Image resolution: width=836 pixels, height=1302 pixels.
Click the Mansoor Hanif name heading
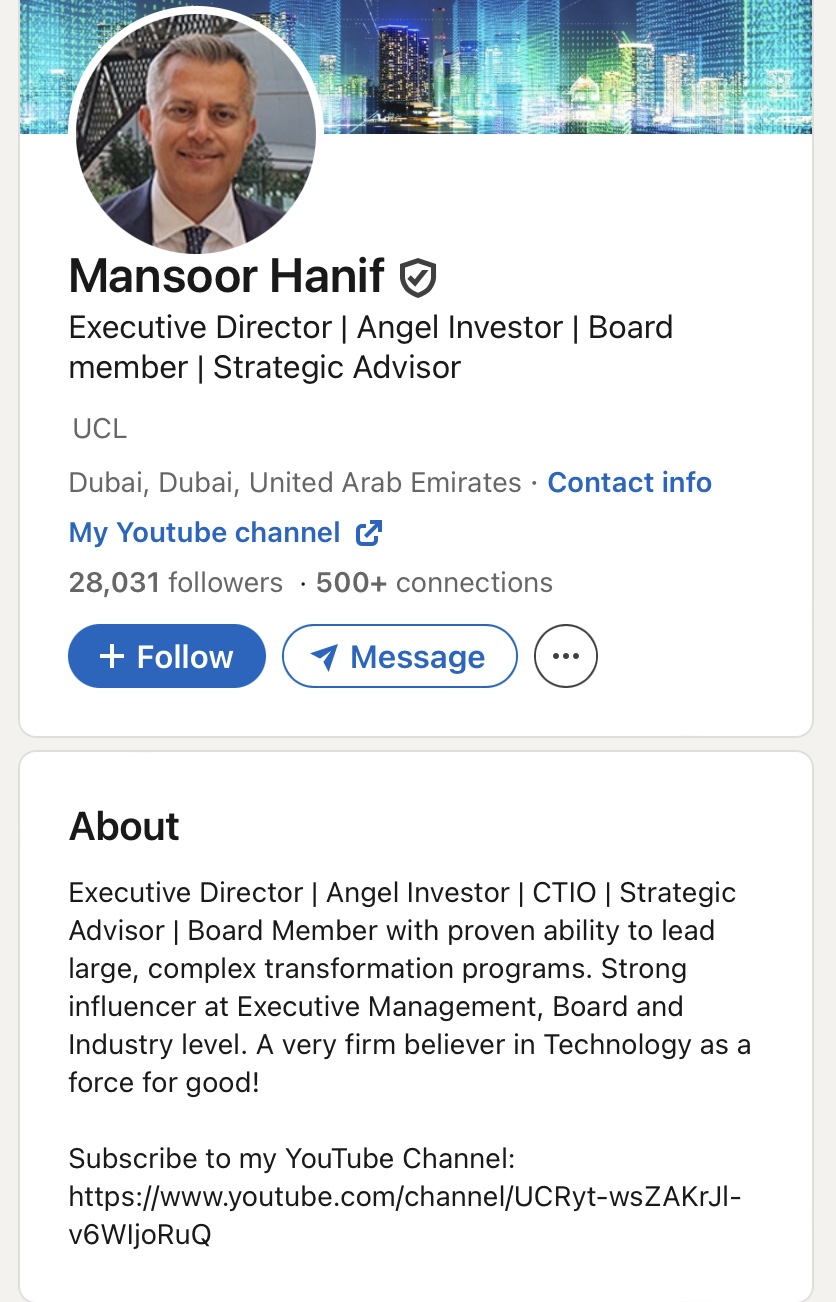click(227, 276)
